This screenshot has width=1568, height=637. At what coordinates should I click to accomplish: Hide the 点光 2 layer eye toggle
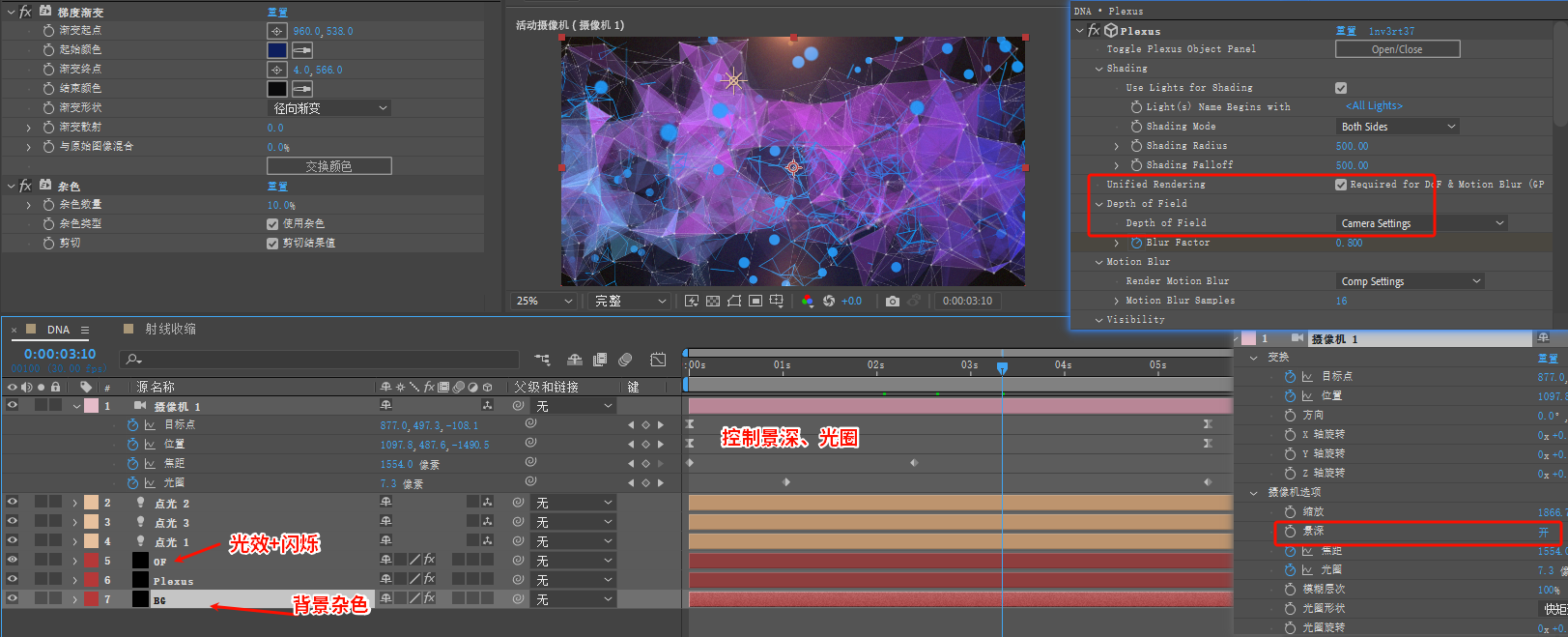point(13,502)
